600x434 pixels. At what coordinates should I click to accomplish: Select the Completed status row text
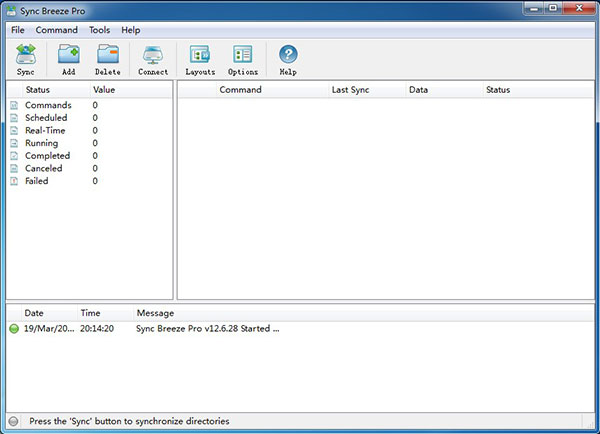coord(47,156)
